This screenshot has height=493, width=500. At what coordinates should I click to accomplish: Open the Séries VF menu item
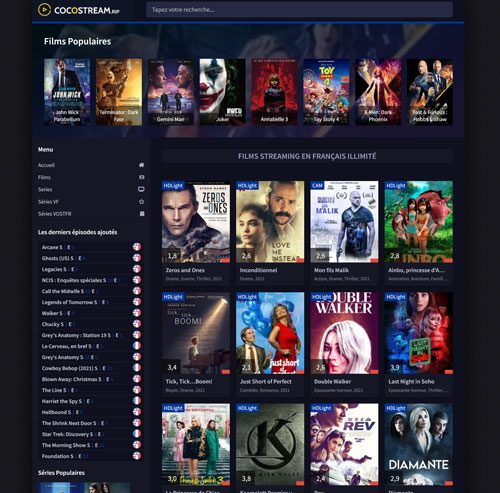tap(48, 202)
